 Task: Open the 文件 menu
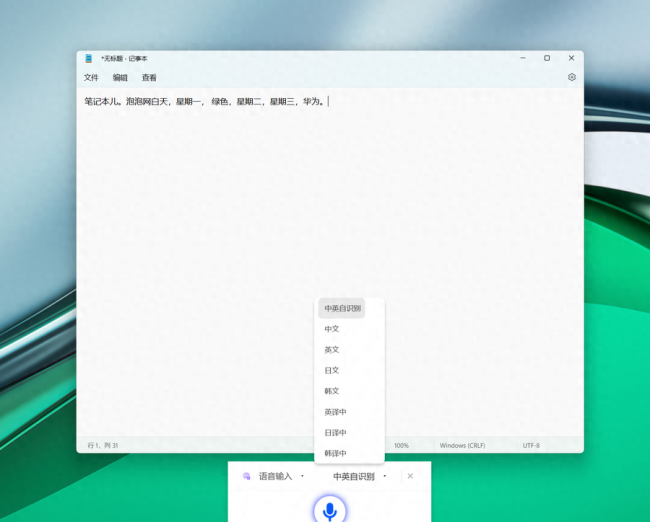pyautogui.click(x=91, y=78)
